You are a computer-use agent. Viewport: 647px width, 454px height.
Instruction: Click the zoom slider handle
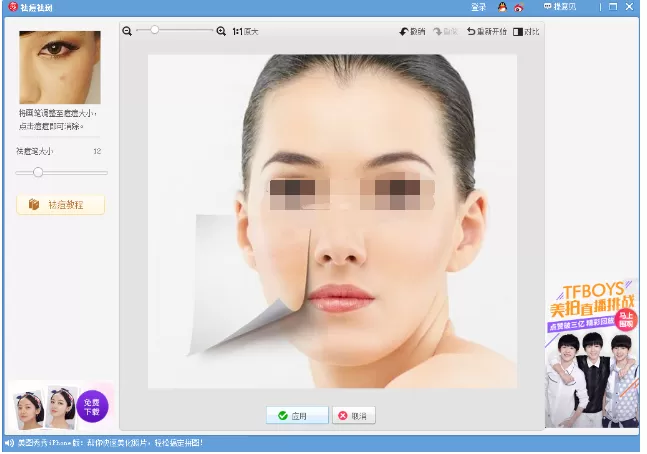154,30
